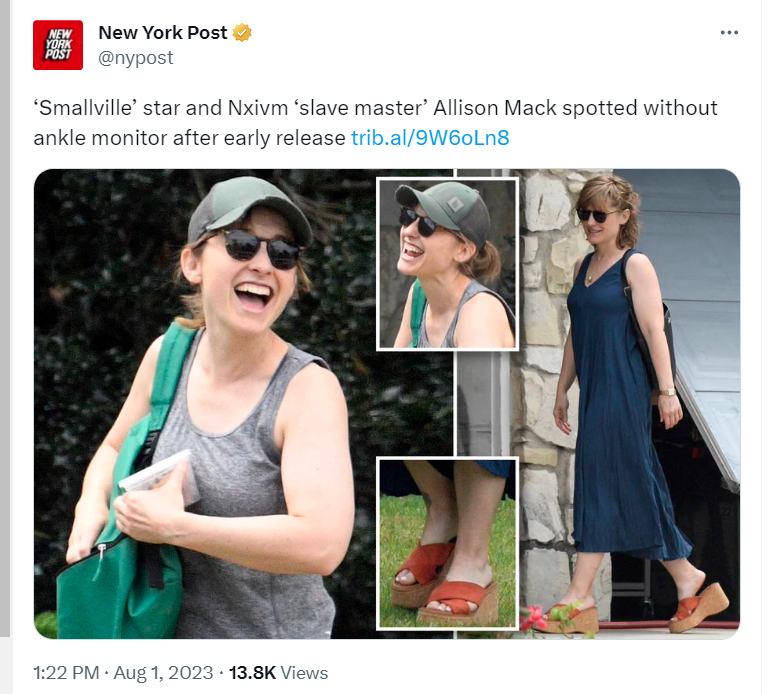Follow the trib.al/9W6oLn8 article link
This screenshot has width=769, height=694.
430,138
